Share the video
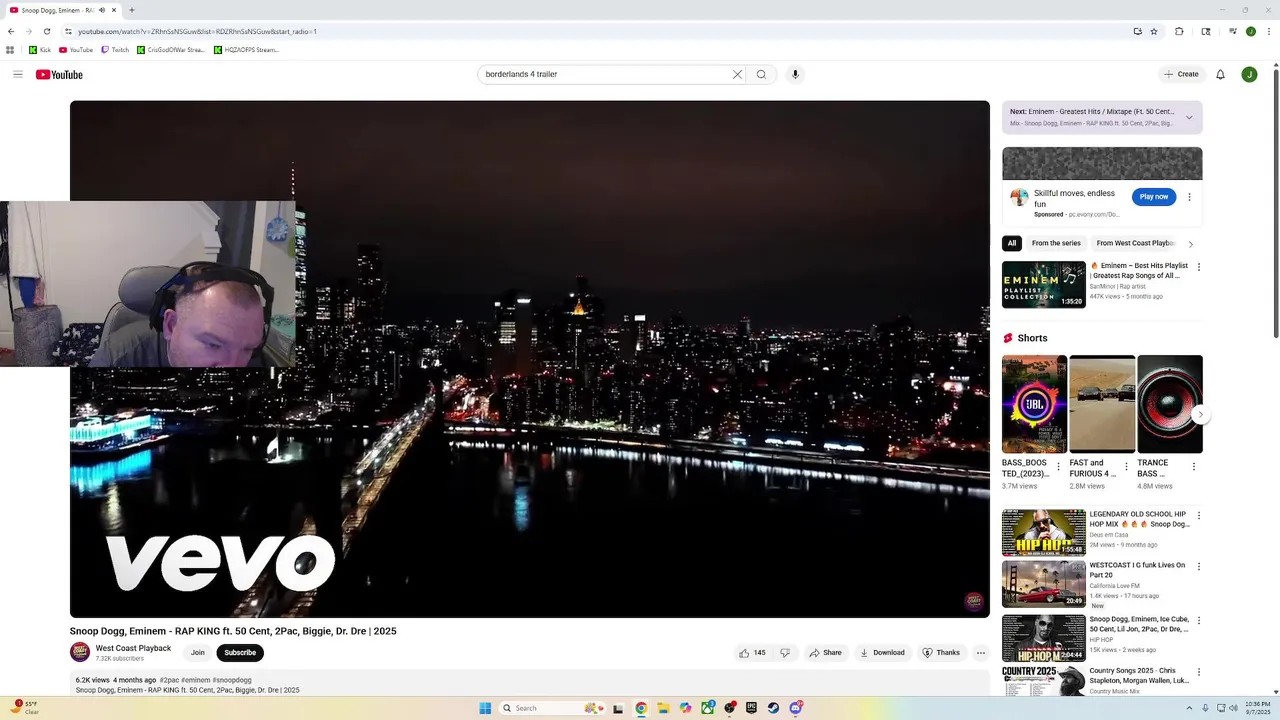This screenshot has height=720, width=1280. click(825, 653)
